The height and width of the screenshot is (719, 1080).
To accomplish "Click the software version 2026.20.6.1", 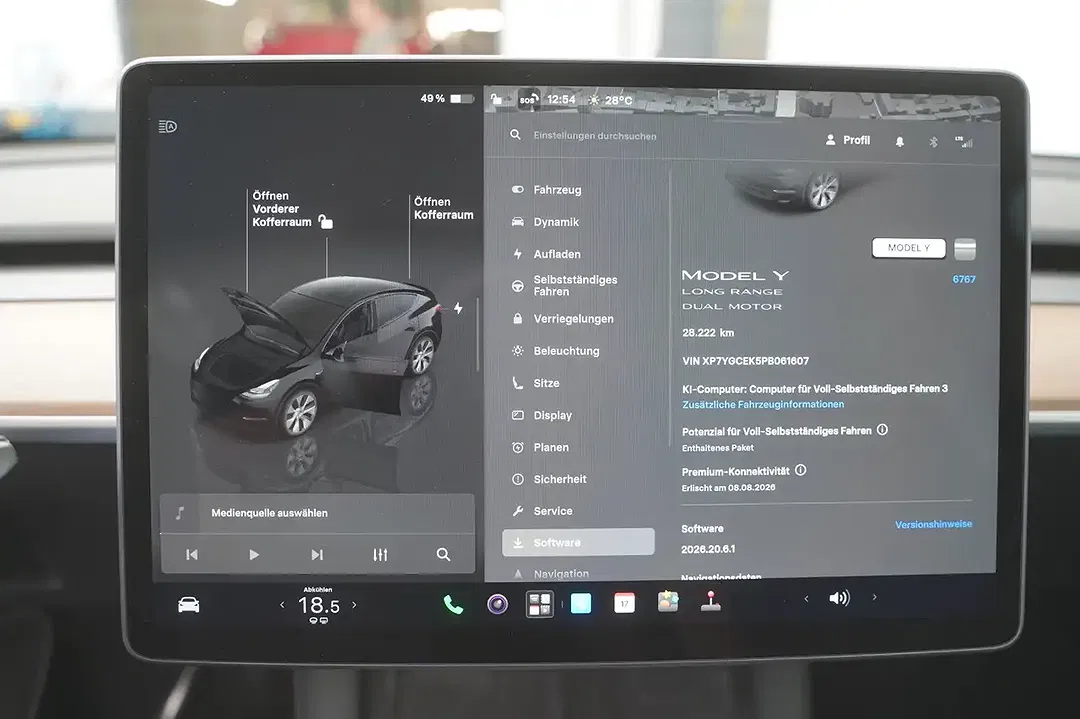I will (708, 549).
